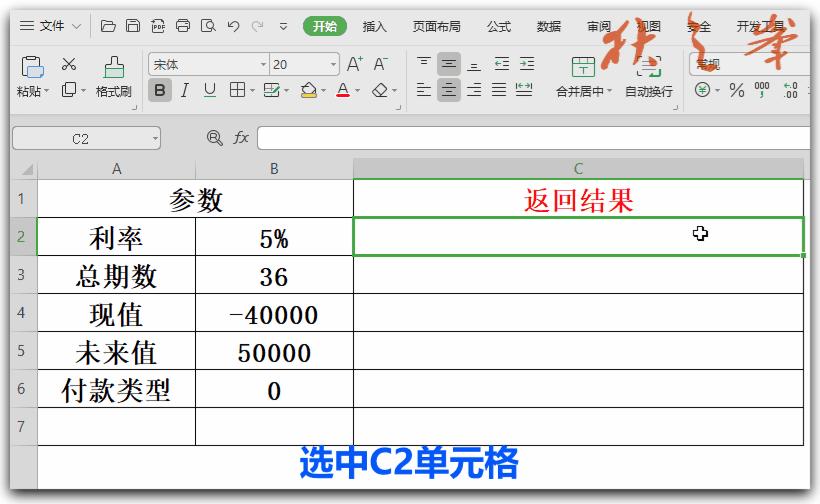Undo the last action
The width and height of the screenshot is (820, 504).
[x=233, y=26]
